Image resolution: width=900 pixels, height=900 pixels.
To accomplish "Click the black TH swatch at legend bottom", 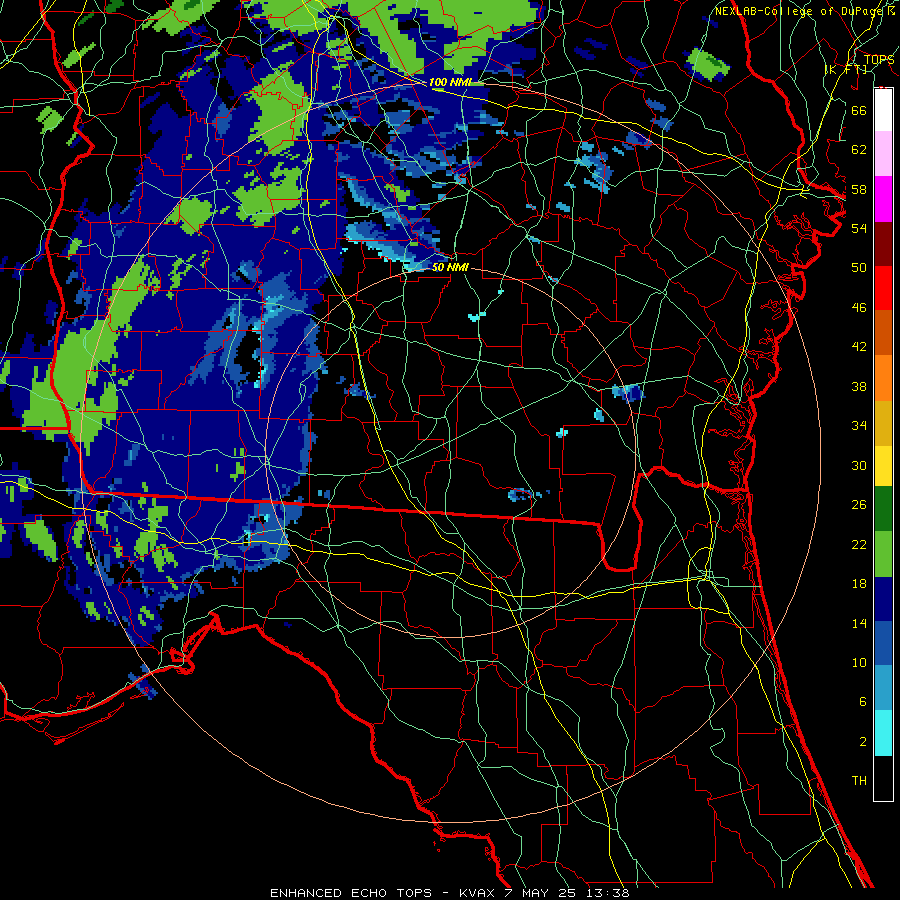I will [883, 778].
